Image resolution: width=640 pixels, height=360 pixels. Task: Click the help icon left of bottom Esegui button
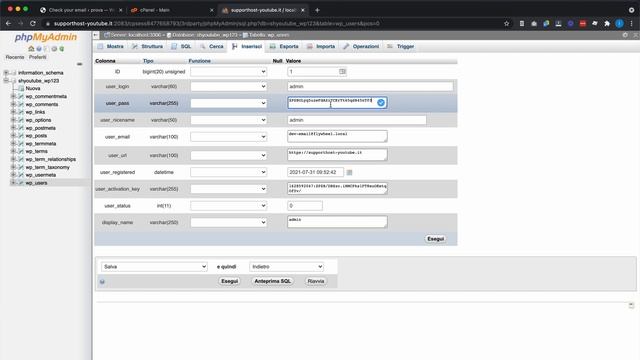(x=102, y=282)
